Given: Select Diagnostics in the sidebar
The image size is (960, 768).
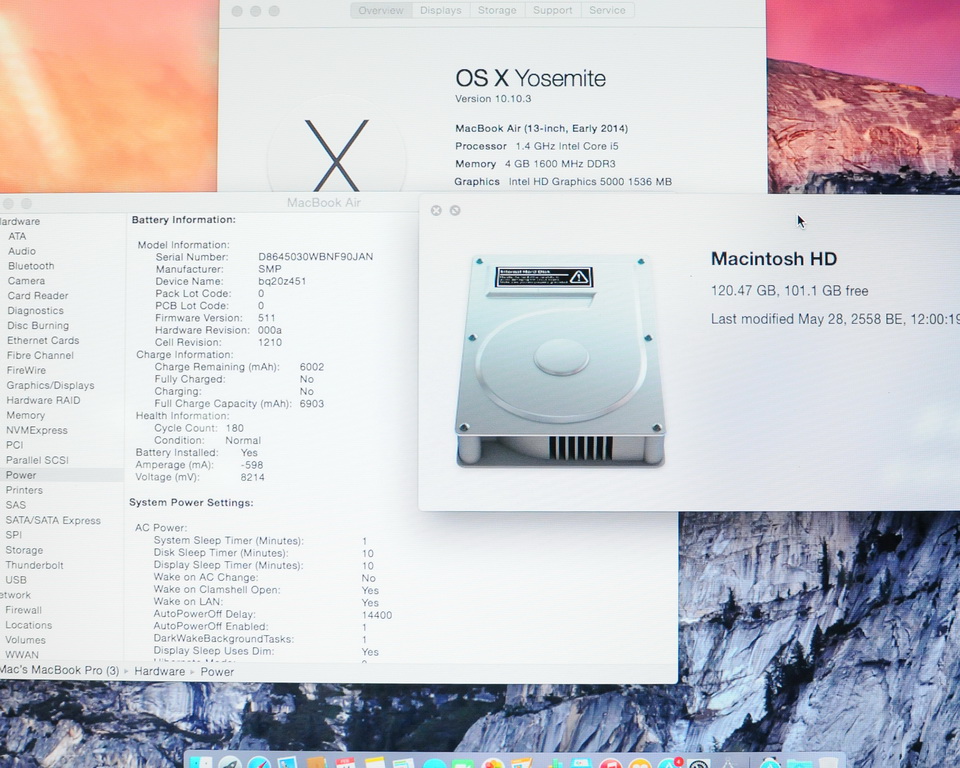Looking at the screenshot, I should 36,311.
